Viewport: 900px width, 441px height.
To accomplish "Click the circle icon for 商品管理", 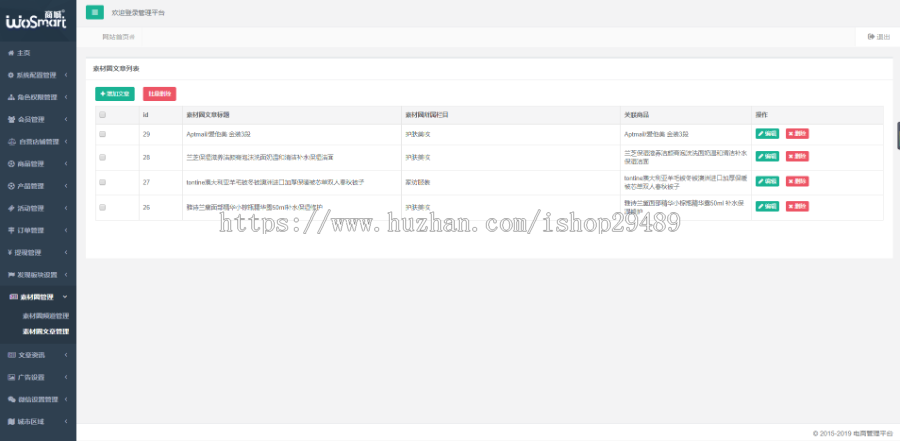I will point(11,164).
